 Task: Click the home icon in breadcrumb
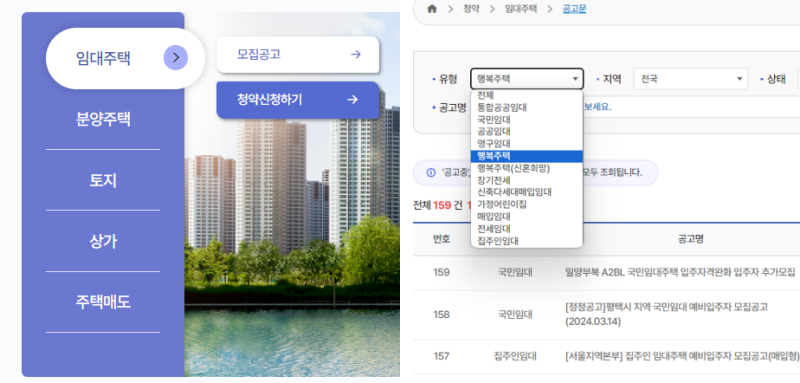point(432,9)
